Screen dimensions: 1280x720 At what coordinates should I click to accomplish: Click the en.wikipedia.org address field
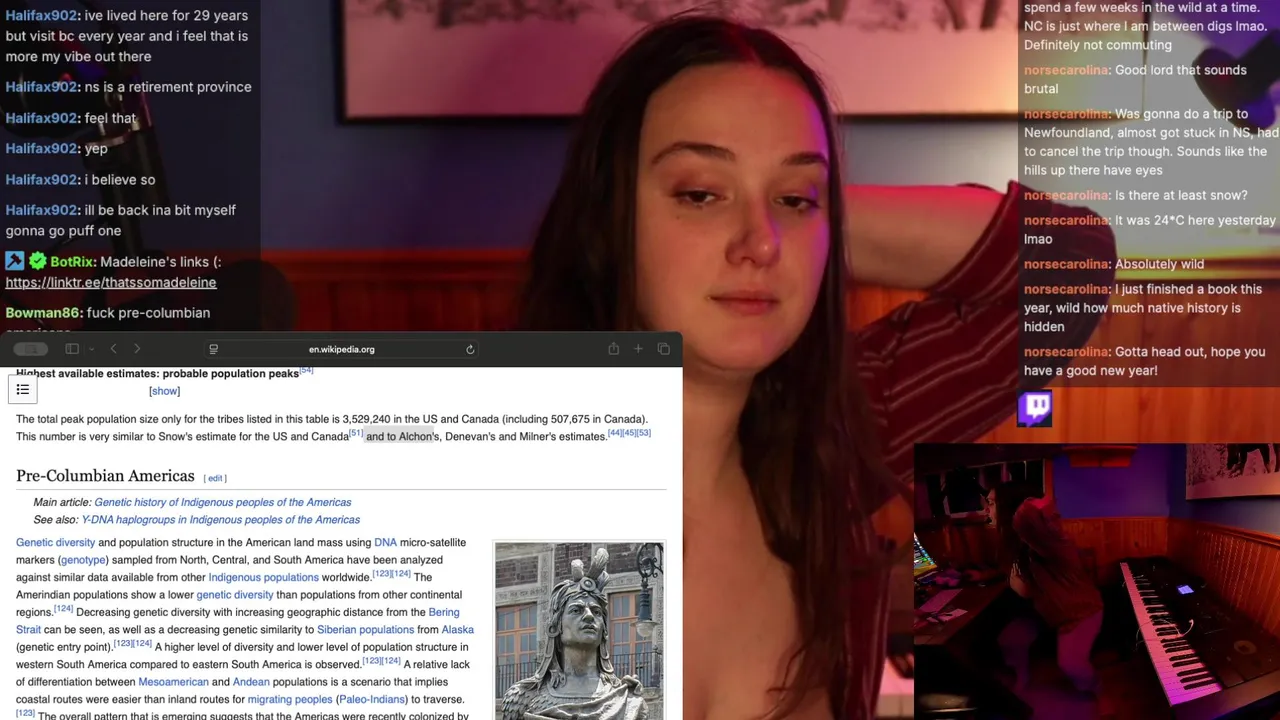coord(341,349)
